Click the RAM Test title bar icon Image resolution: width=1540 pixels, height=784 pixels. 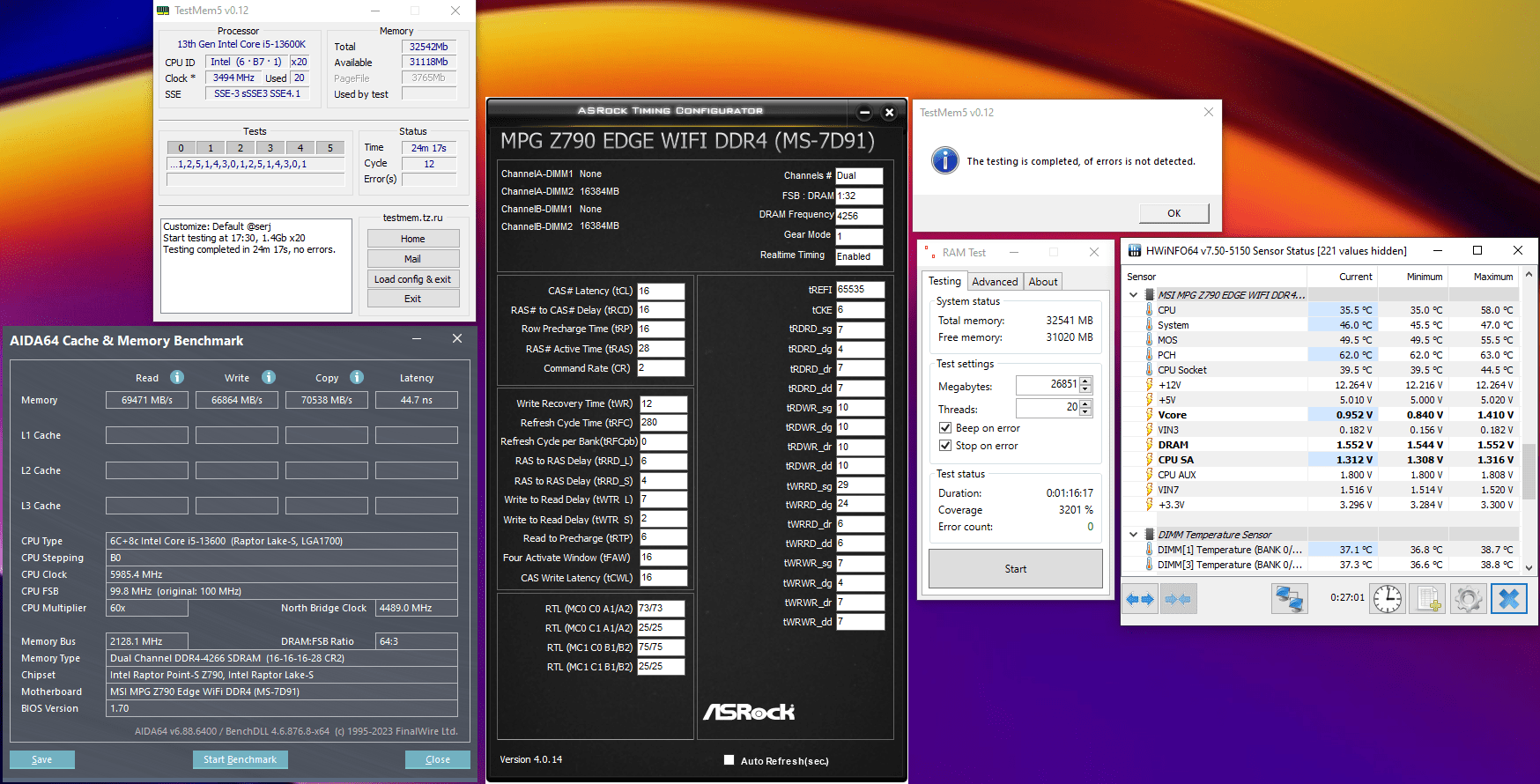pos(929,252)
